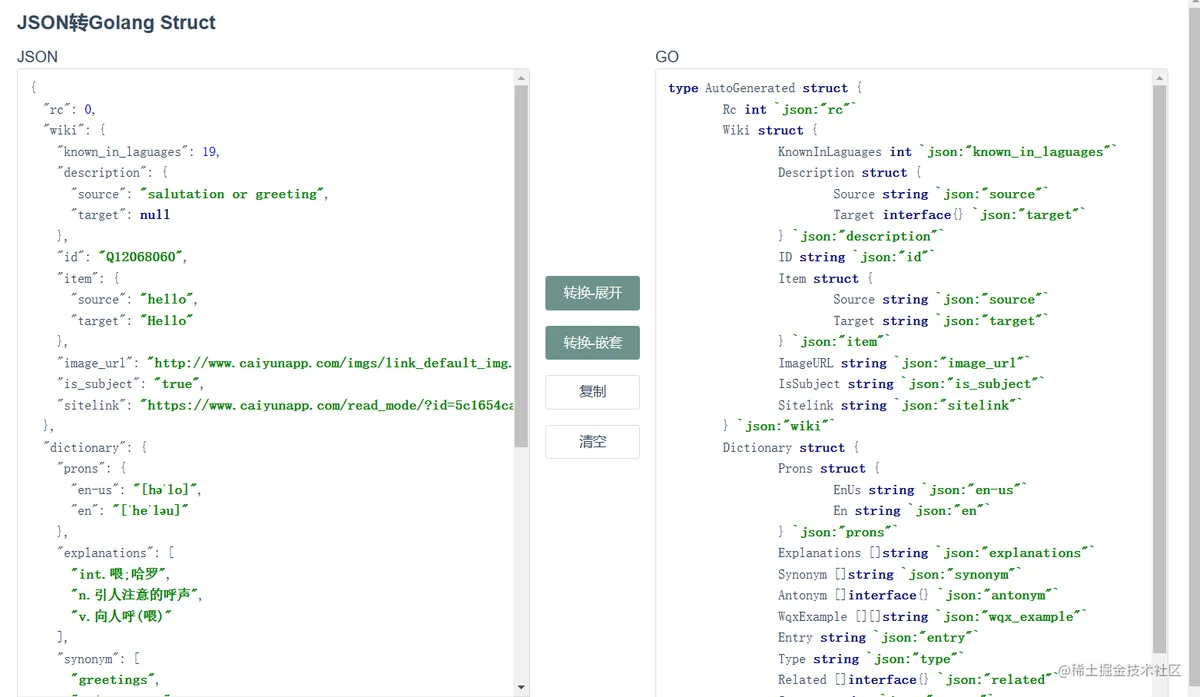Click the Go line starting "Explanations []string"
The height and width of the screenshot is (697, 1200).
(x=937, y=553)
